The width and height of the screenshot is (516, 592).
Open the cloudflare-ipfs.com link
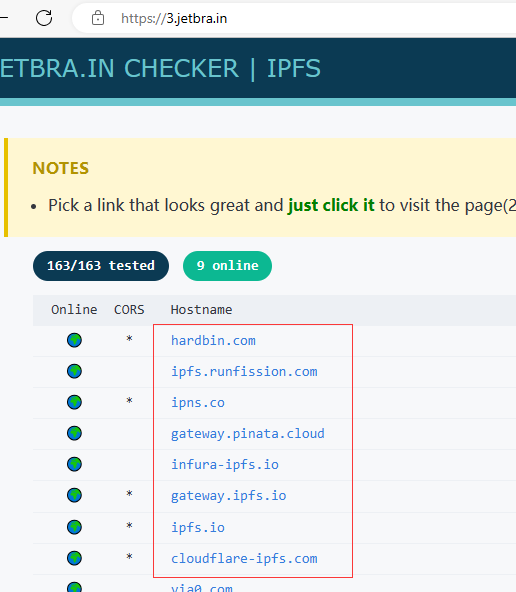coord(244,558)
